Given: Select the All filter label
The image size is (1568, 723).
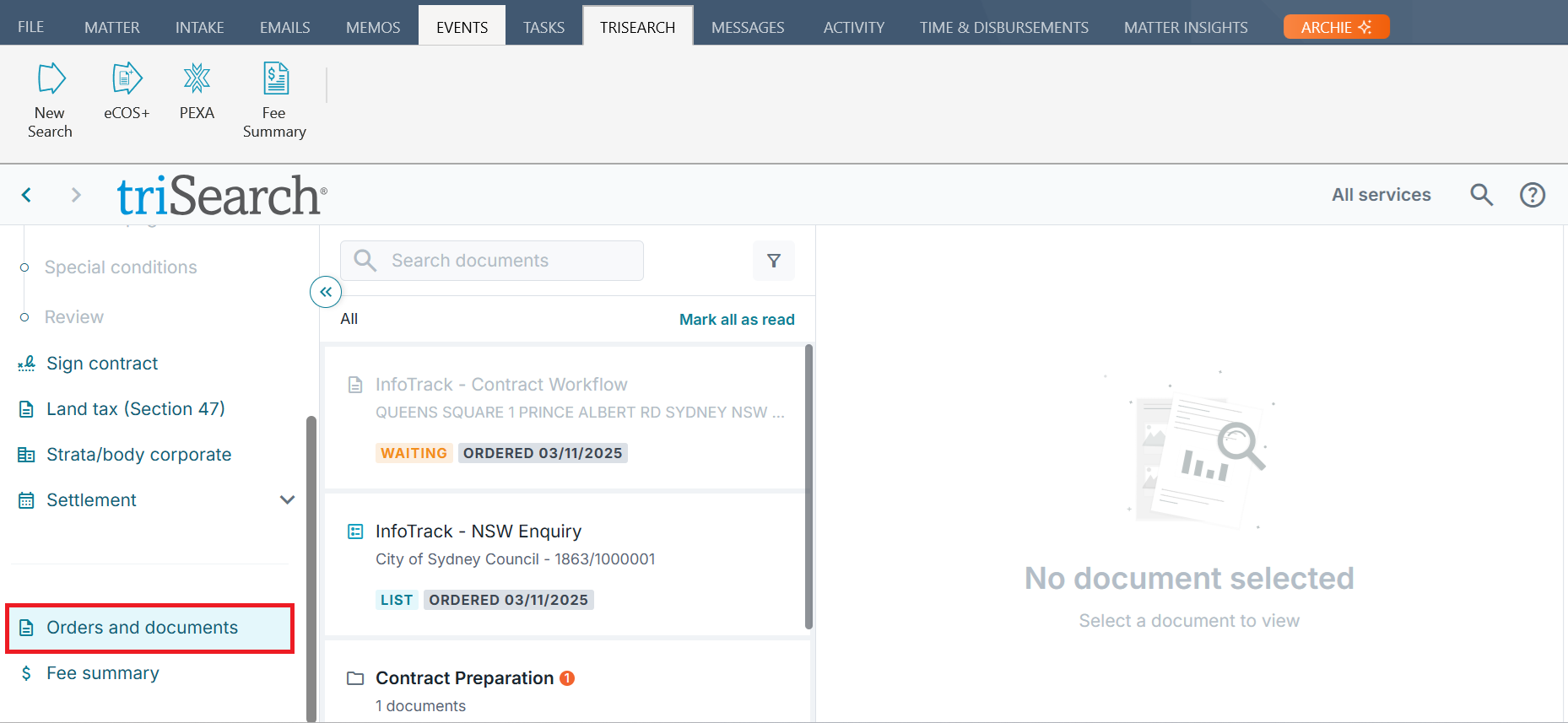Looking at the screenshot, I should coord(349,319).
